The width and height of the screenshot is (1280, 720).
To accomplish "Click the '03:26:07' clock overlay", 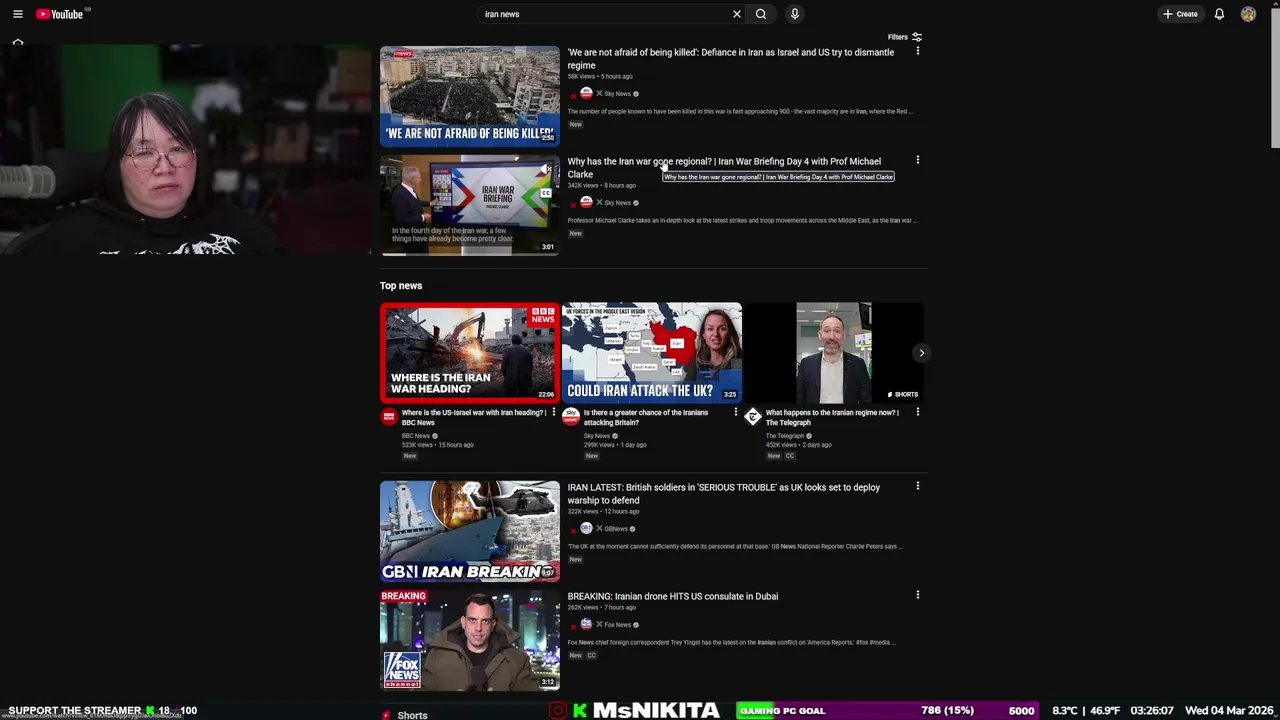I will tap(1151, 711).
